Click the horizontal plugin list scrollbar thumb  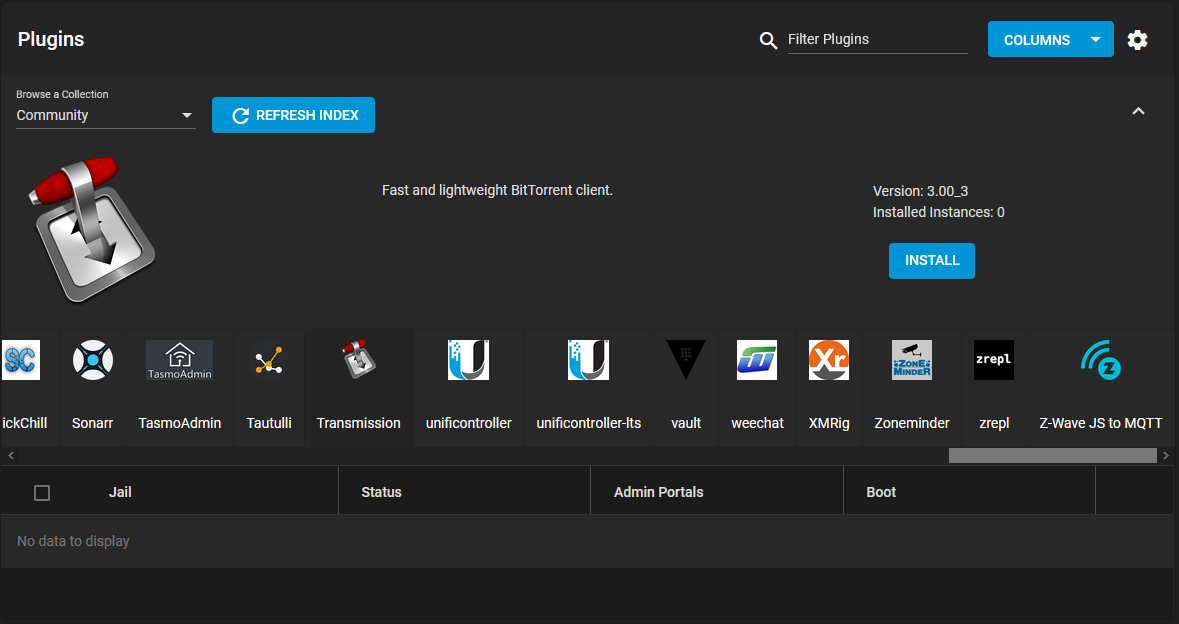coord(1053,455)
